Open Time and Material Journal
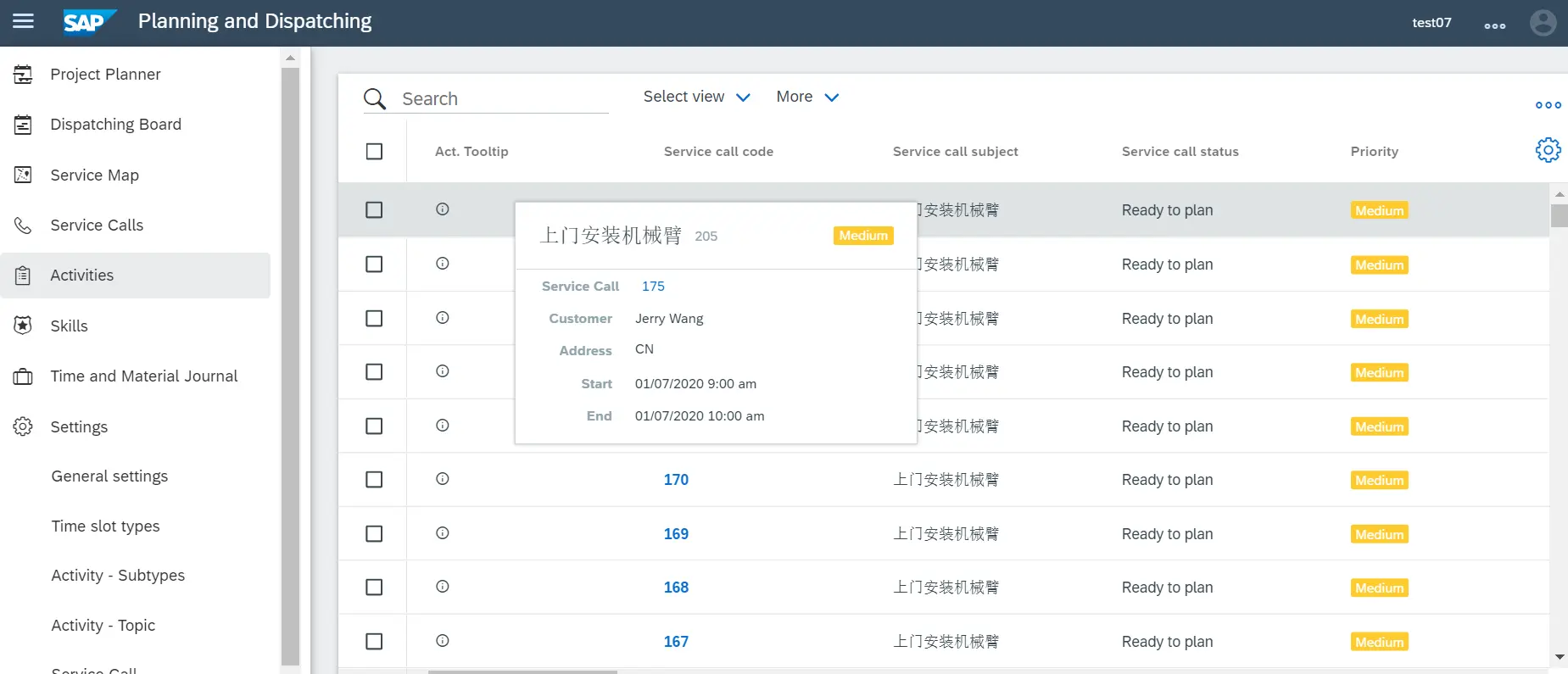 point(144,376)
